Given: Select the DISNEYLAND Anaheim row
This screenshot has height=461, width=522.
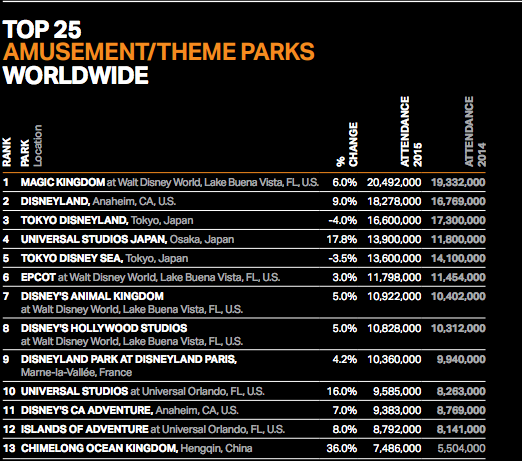Looking at the screenshot, I should pos(244,201).
